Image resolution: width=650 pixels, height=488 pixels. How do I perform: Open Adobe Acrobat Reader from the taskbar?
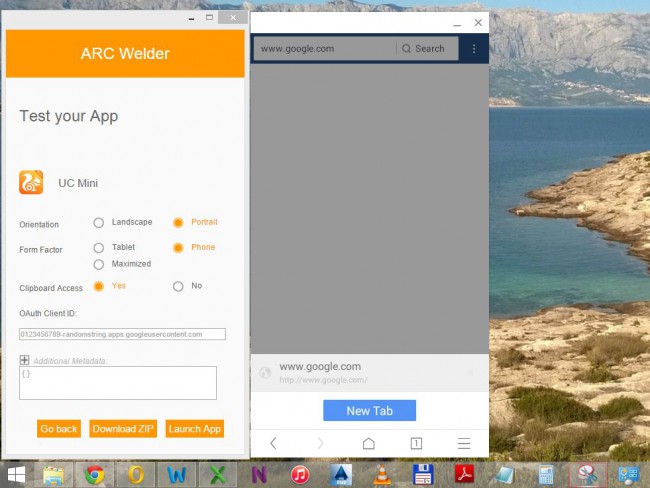(x=464, y=475)
